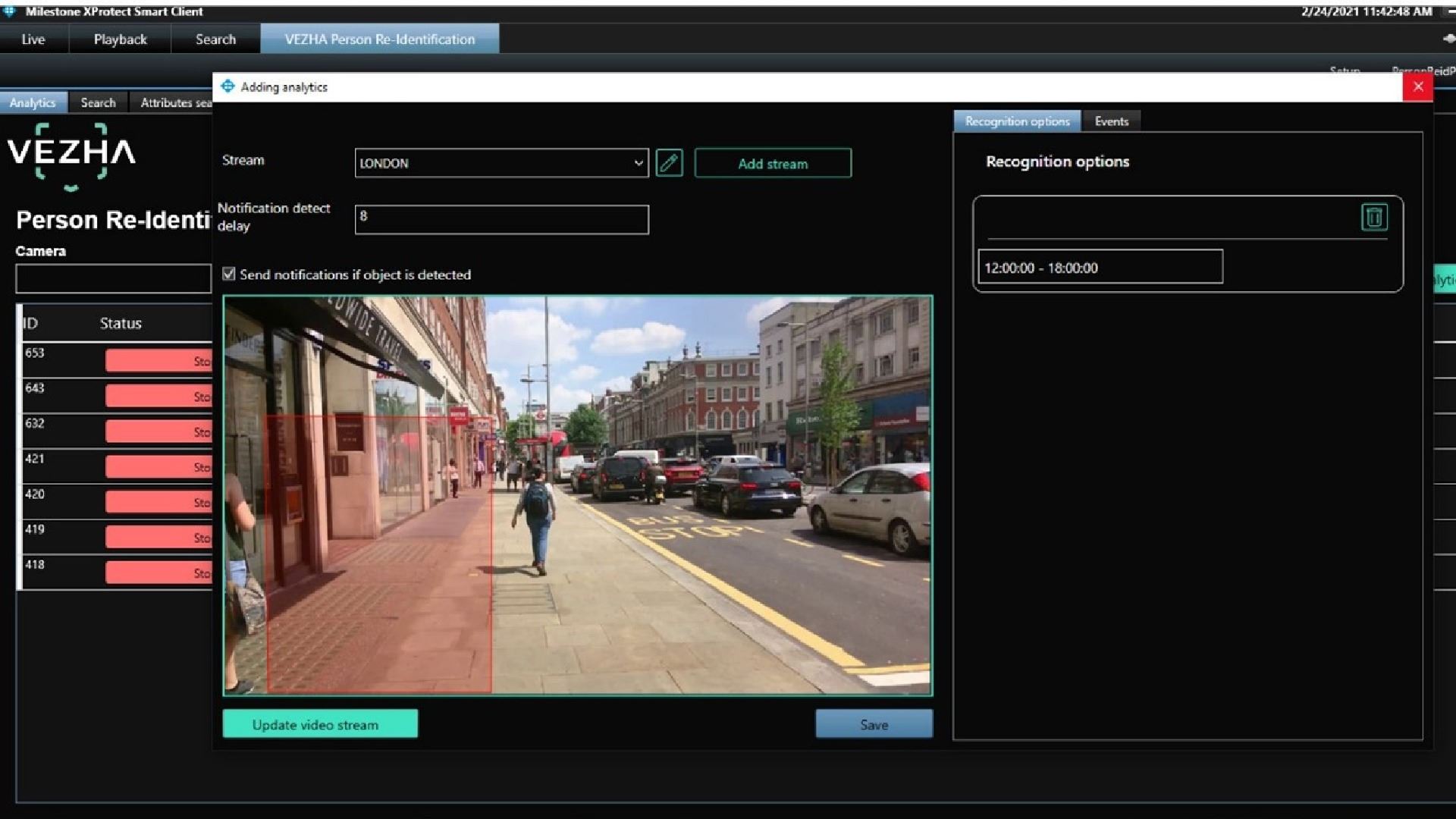The width and height of the screenshot is (1456, 819).
Task: Click the pencil edit stream icon
Action: click(x=669, y=163)
